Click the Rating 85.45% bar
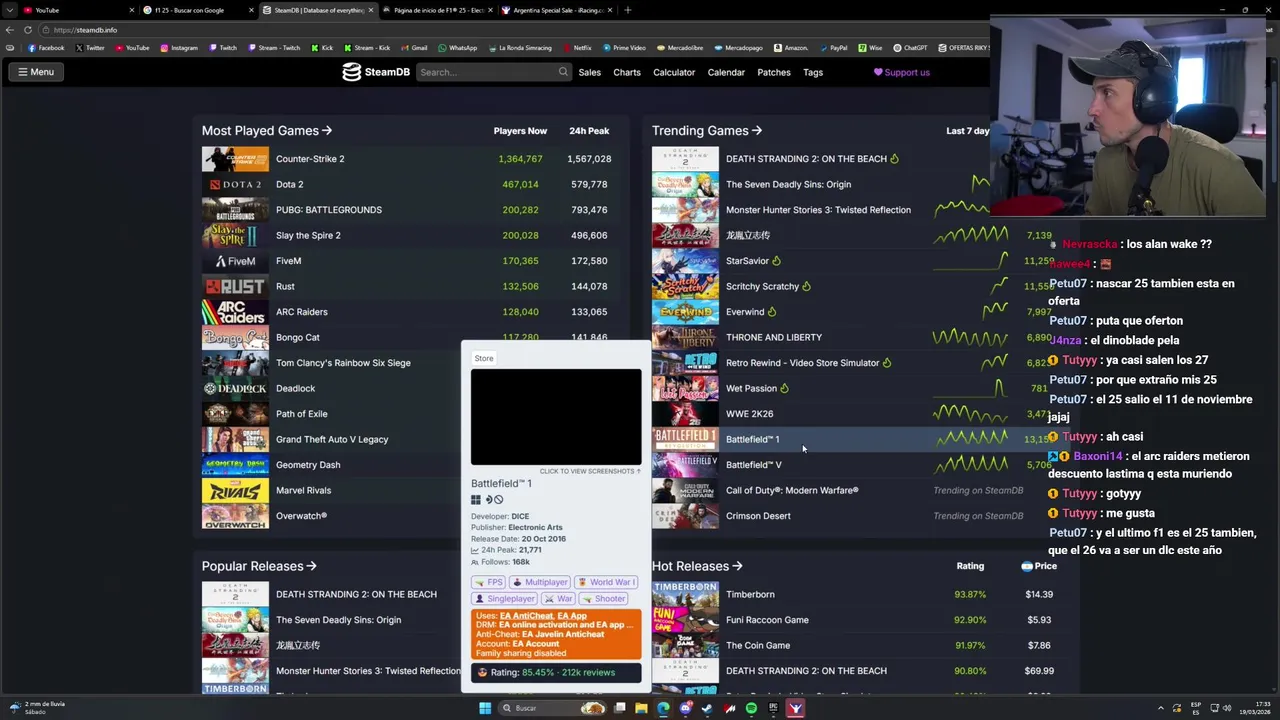Image resolution: width=1280 pixels, height=720 pixels. (x=556, y=673)
